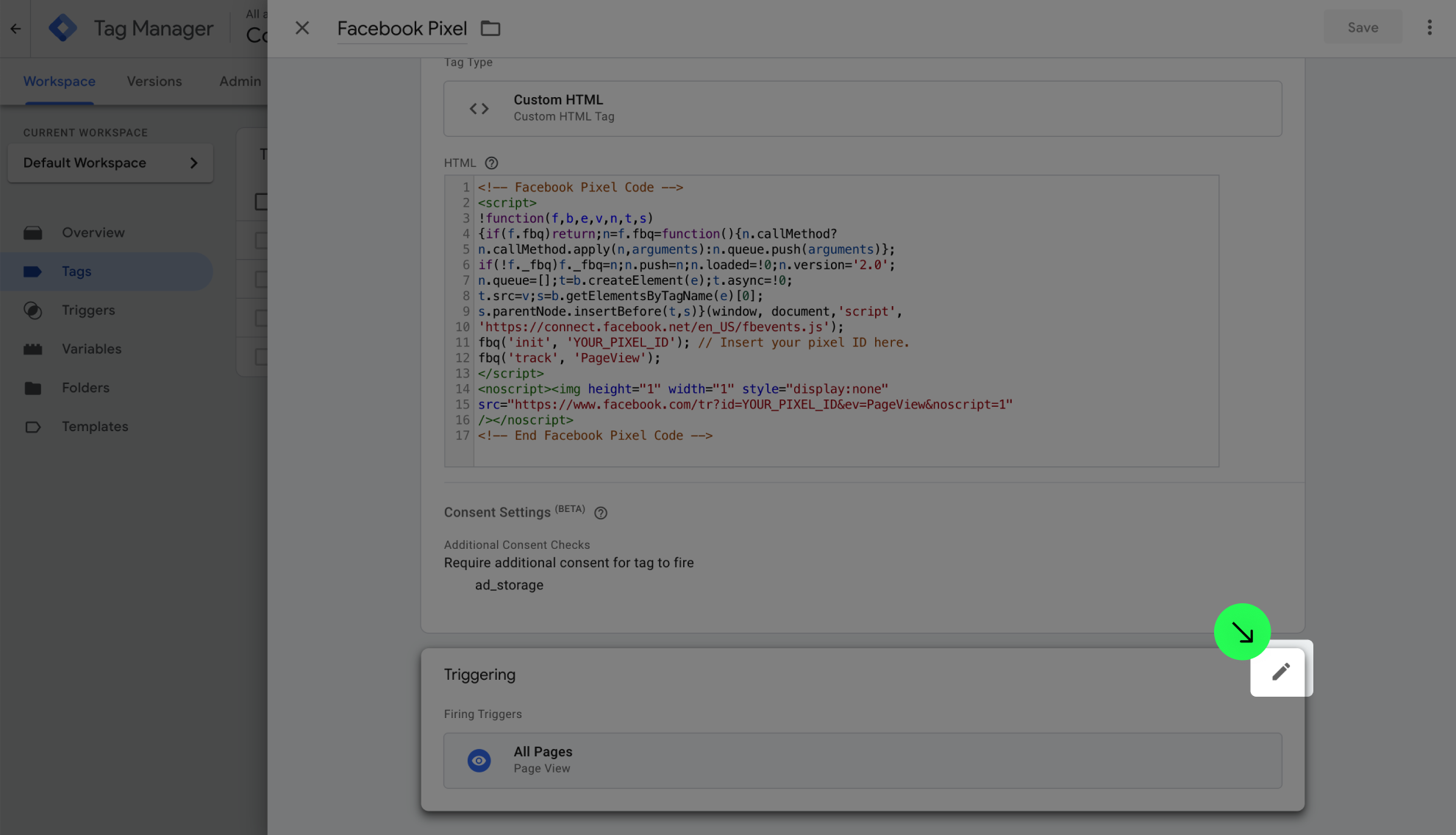Switch to the Versions tab

click(x=154, y=82)
